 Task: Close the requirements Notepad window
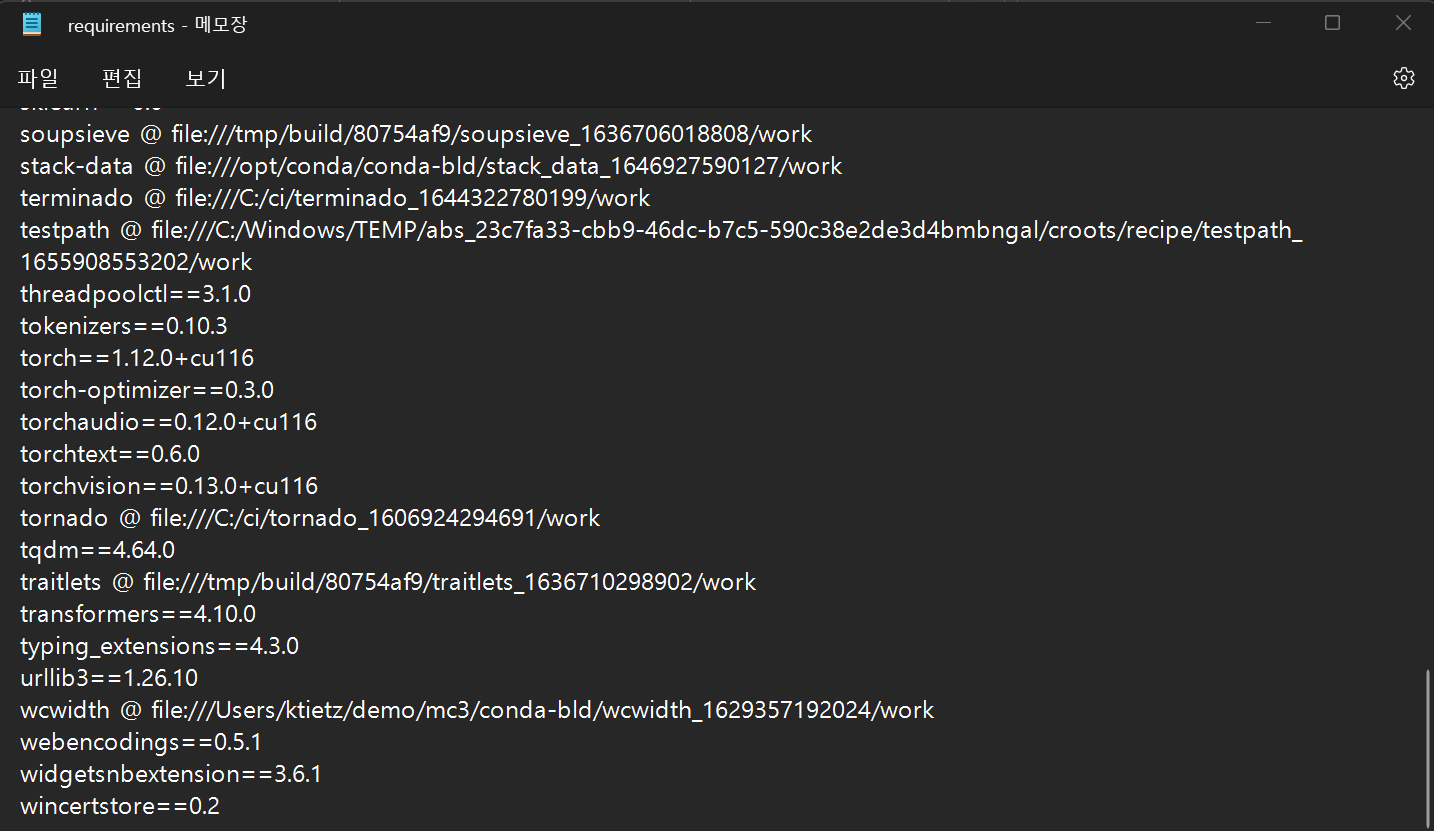[1403, 23]
